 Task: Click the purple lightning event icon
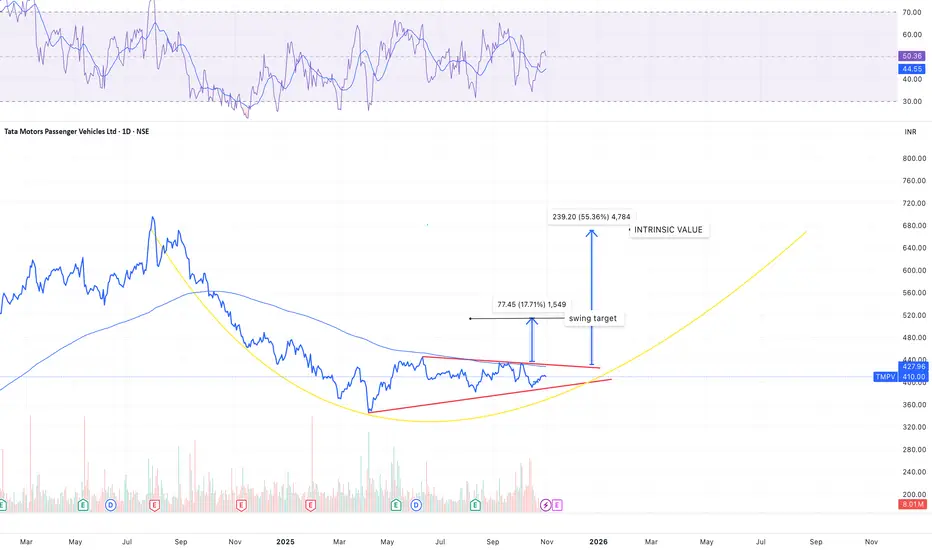tap(546, 505)
